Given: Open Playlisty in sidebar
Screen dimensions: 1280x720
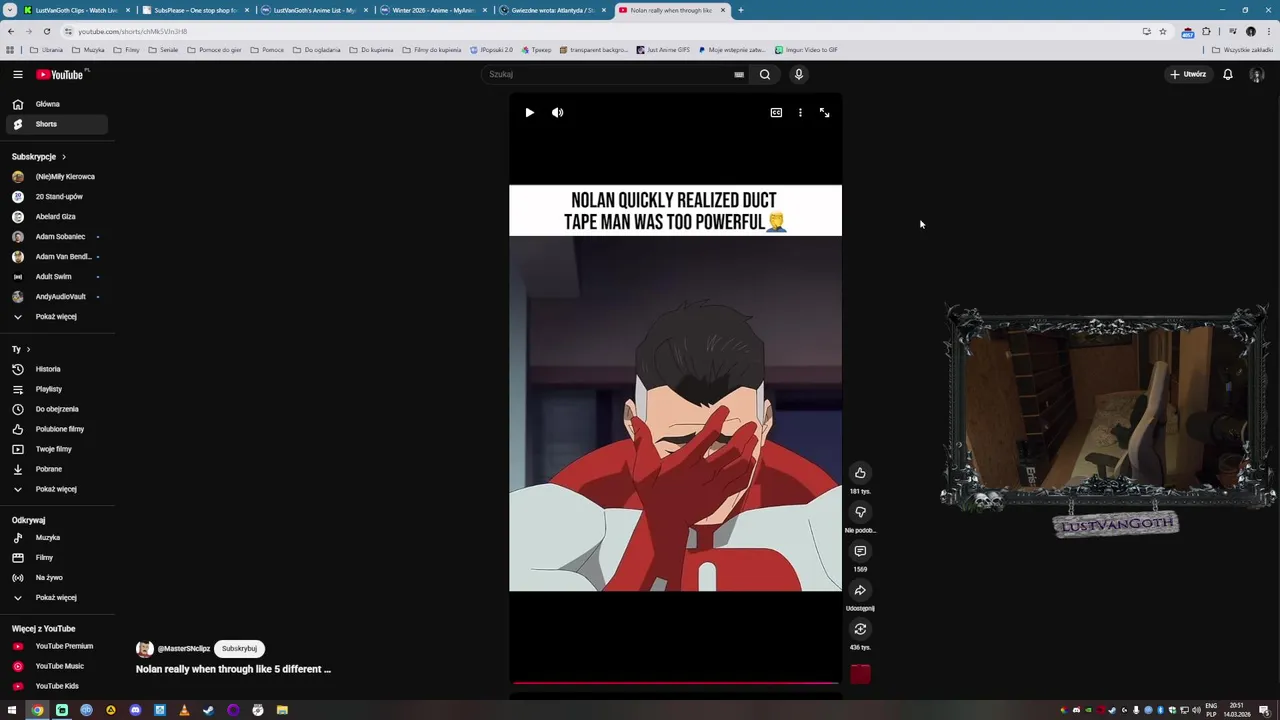Looking at the screenshot, I should (56, 389).
